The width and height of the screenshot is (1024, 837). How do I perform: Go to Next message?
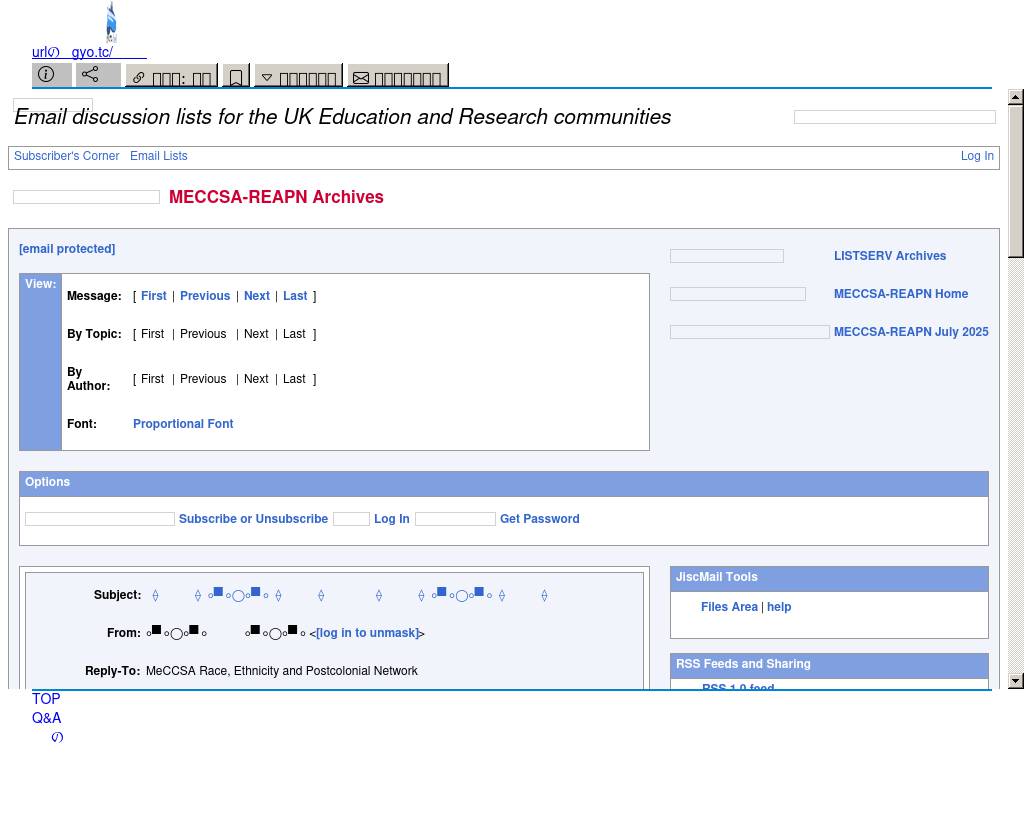click(x=256, y=296)
